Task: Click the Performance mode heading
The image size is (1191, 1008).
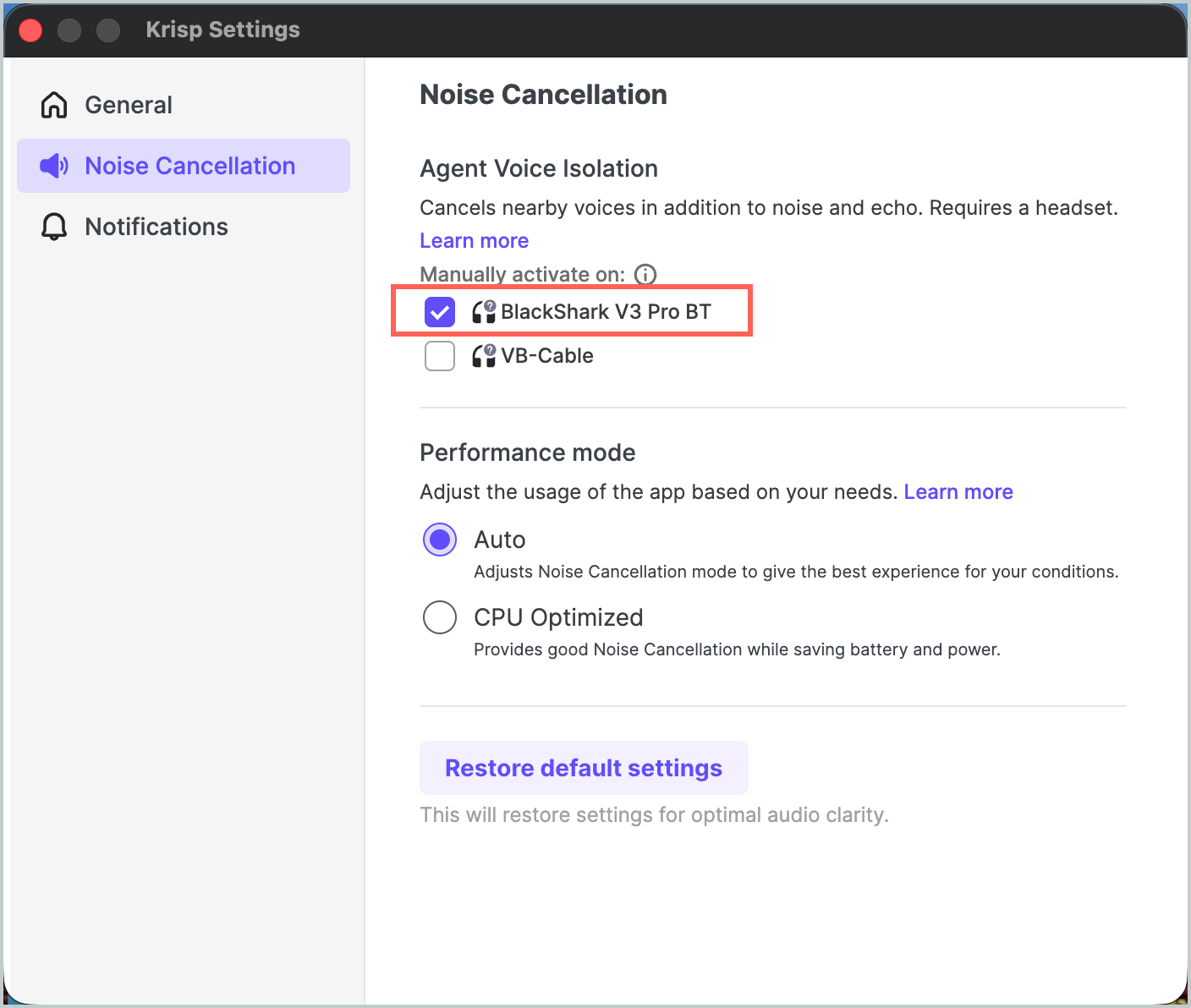Action: (528, 452)
